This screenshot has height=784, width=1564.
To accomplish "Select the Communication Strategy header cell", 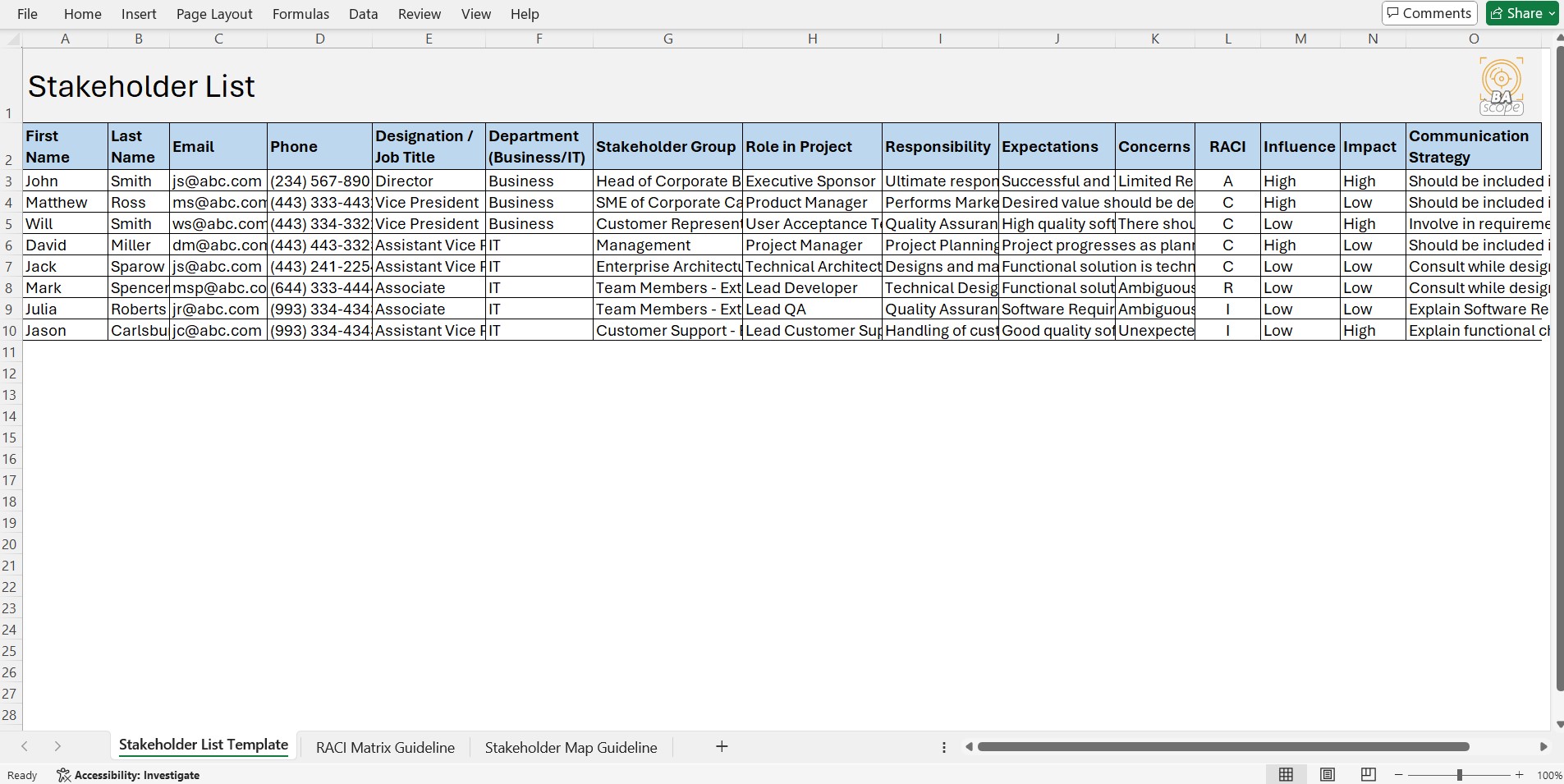I will click(x=1474, y=146).
